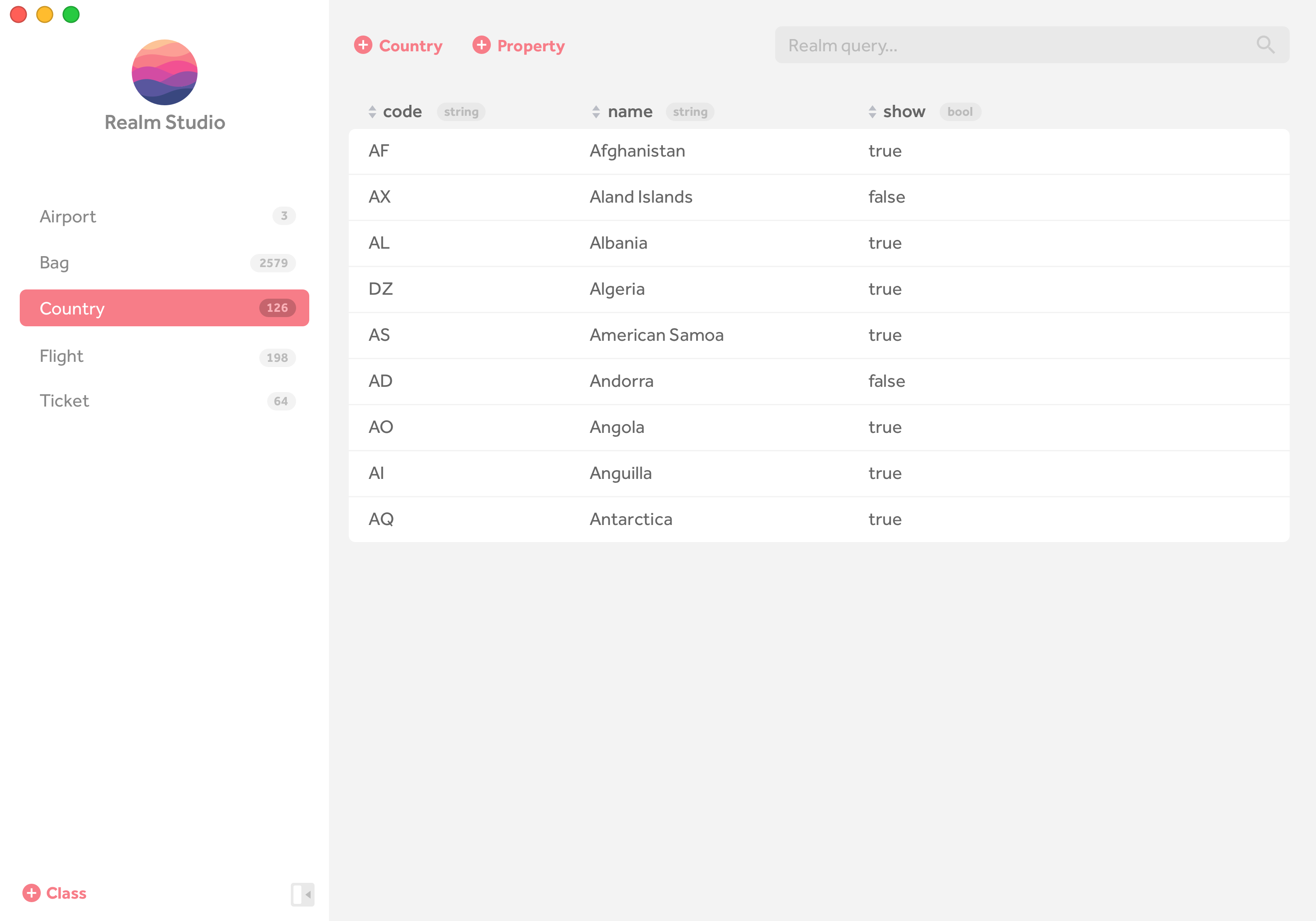The height and width of the screenshot is (921, 1316).
Task: Click the add Class plus icon
Action: coord(32,893)
